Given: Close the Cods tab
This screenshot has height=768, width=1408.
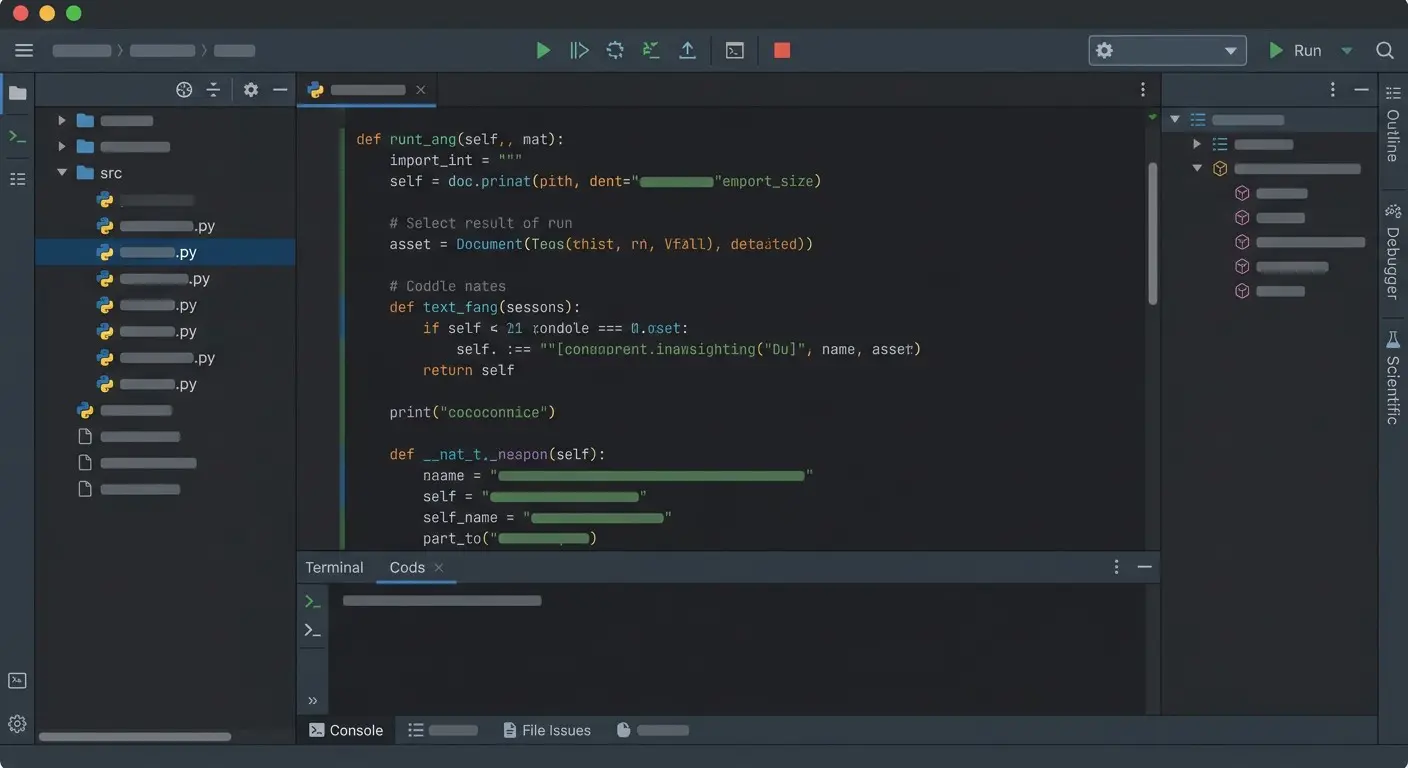Looking at the screenshot, I should [439, 567].
